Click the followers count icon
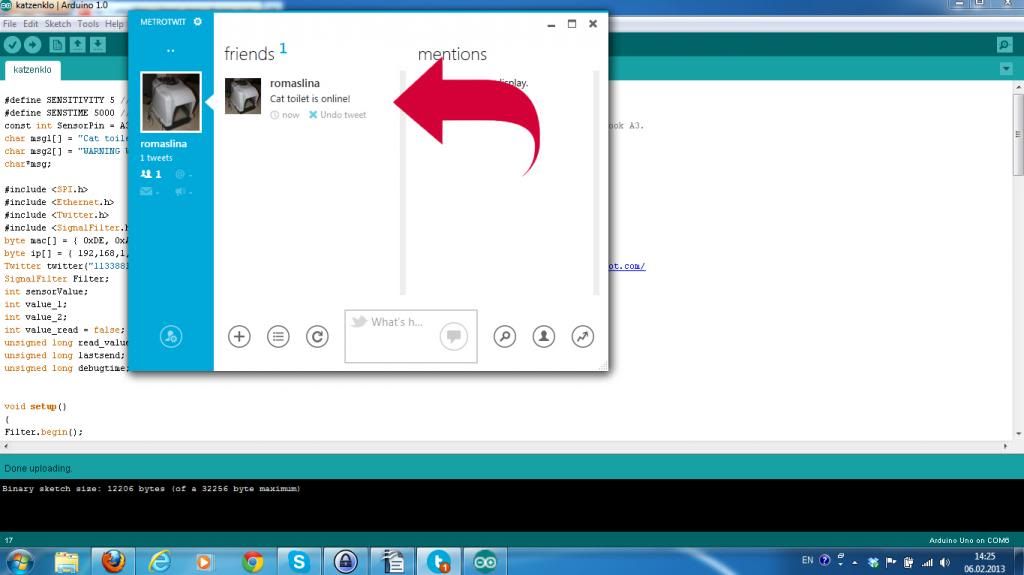The width and height of the screenshot is (1024, 575). coord(151,174)
